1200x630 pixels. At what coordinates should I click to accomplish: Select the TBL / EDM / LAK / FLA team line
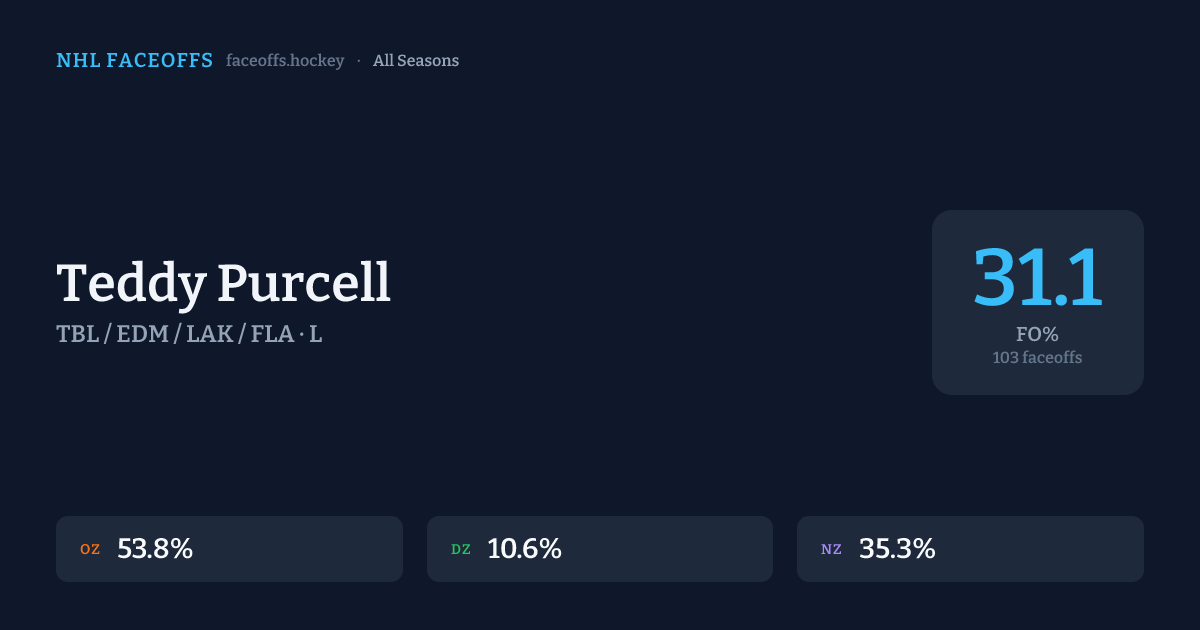pyautogui.click(x=173, y=335)
